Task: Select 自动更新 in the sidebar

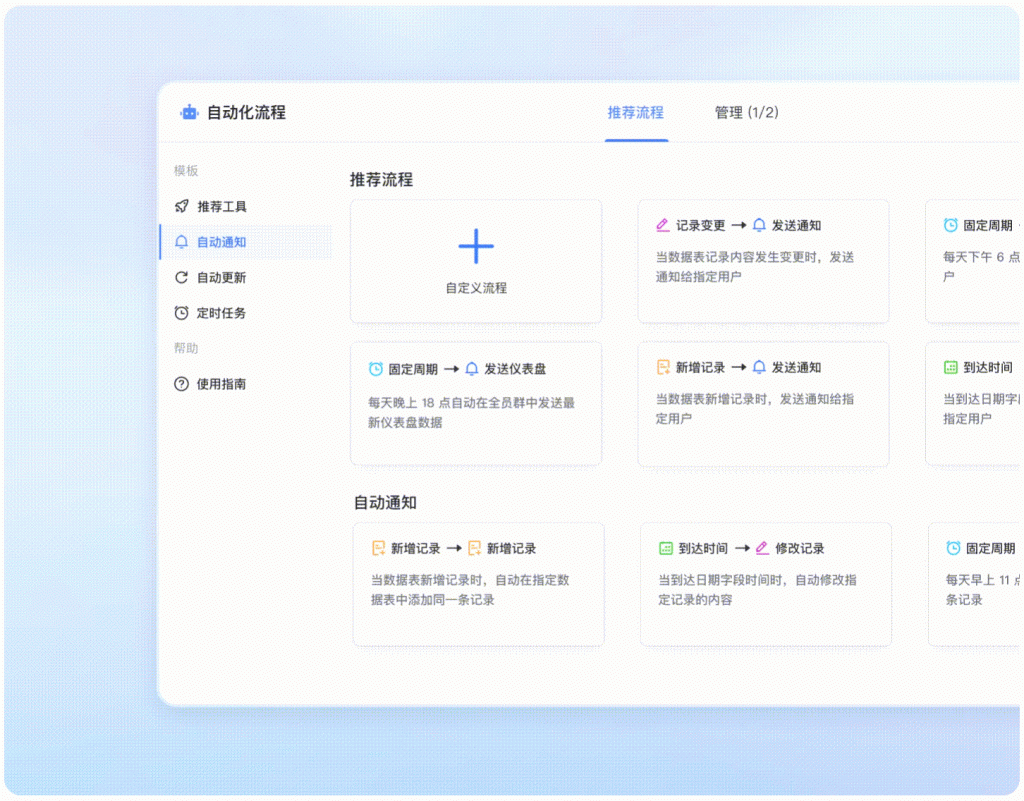Action: point(221,278)
